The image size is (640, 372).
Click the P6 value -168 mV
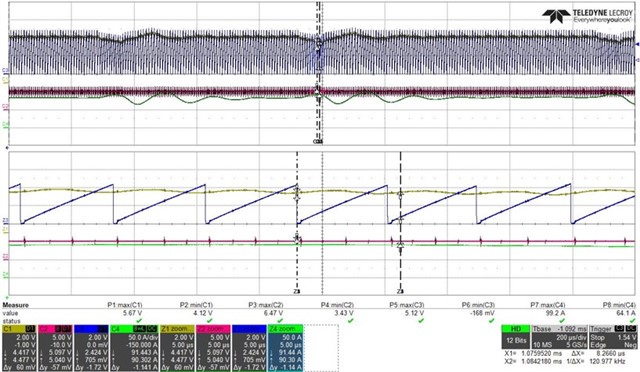[482, 313]
